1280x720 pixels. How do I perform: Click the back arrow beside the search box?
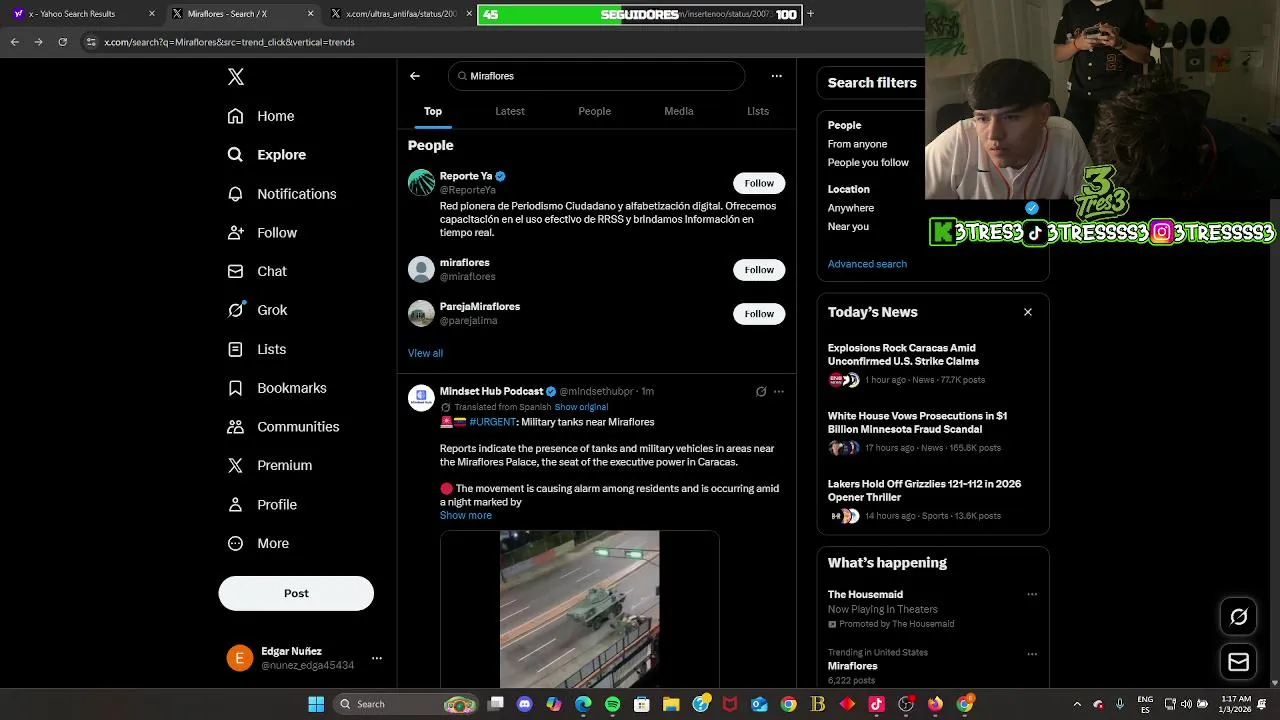[x=415, y=76]
